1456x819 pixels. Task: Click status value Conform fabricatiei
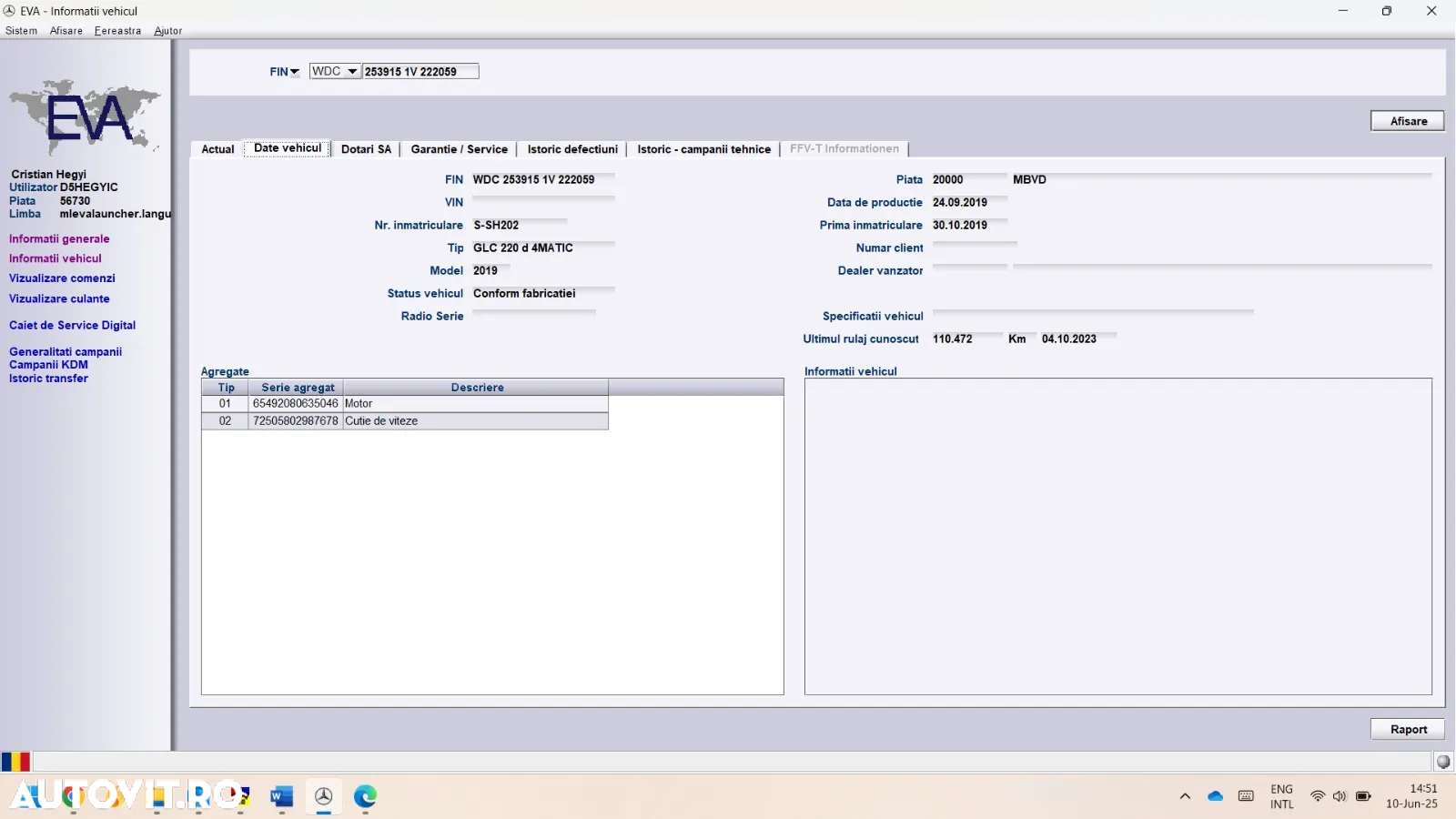524,294
